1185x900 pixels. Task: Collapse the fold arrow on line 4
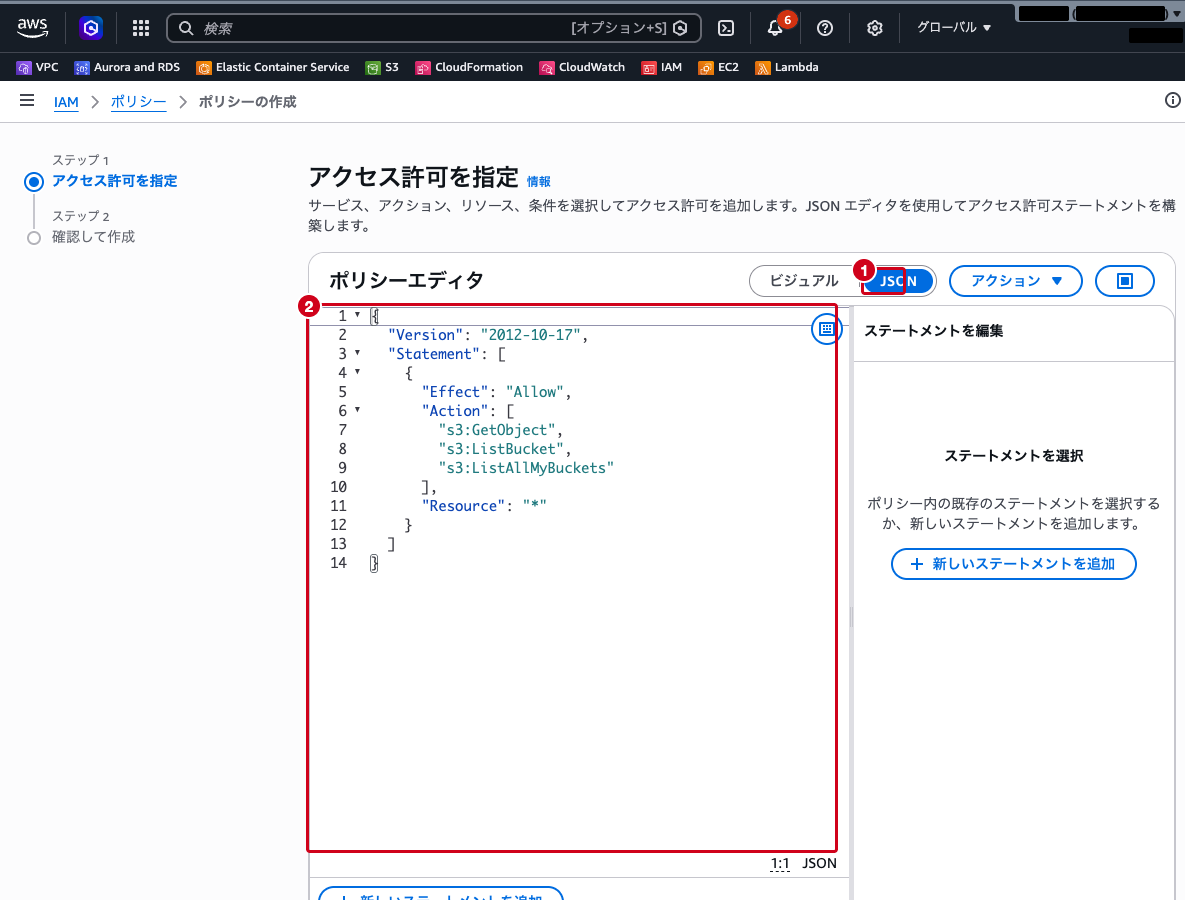[x=357, y=372]
